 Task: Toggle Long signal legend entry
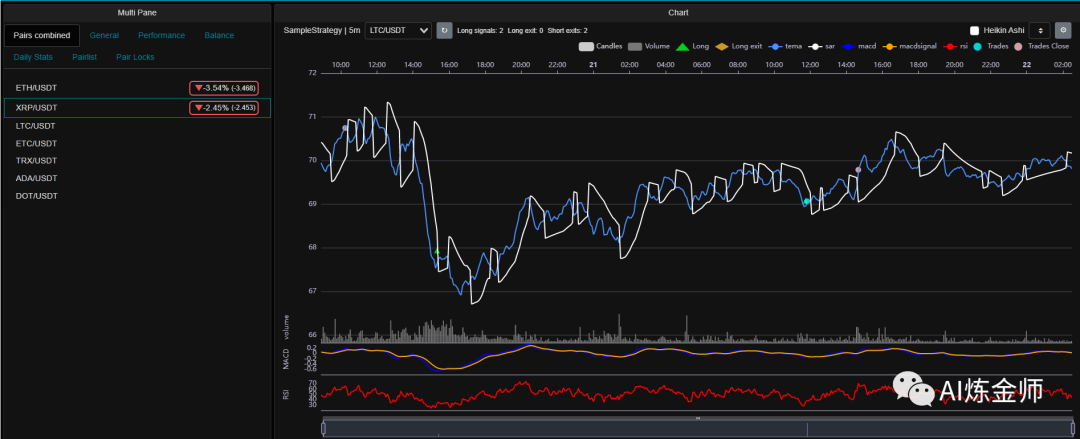692,46
